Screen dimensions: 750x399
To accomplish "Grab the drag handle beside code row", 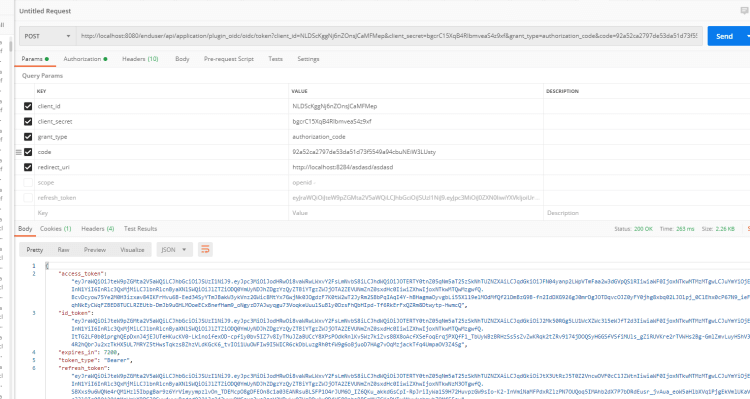I will click(19, 152).
